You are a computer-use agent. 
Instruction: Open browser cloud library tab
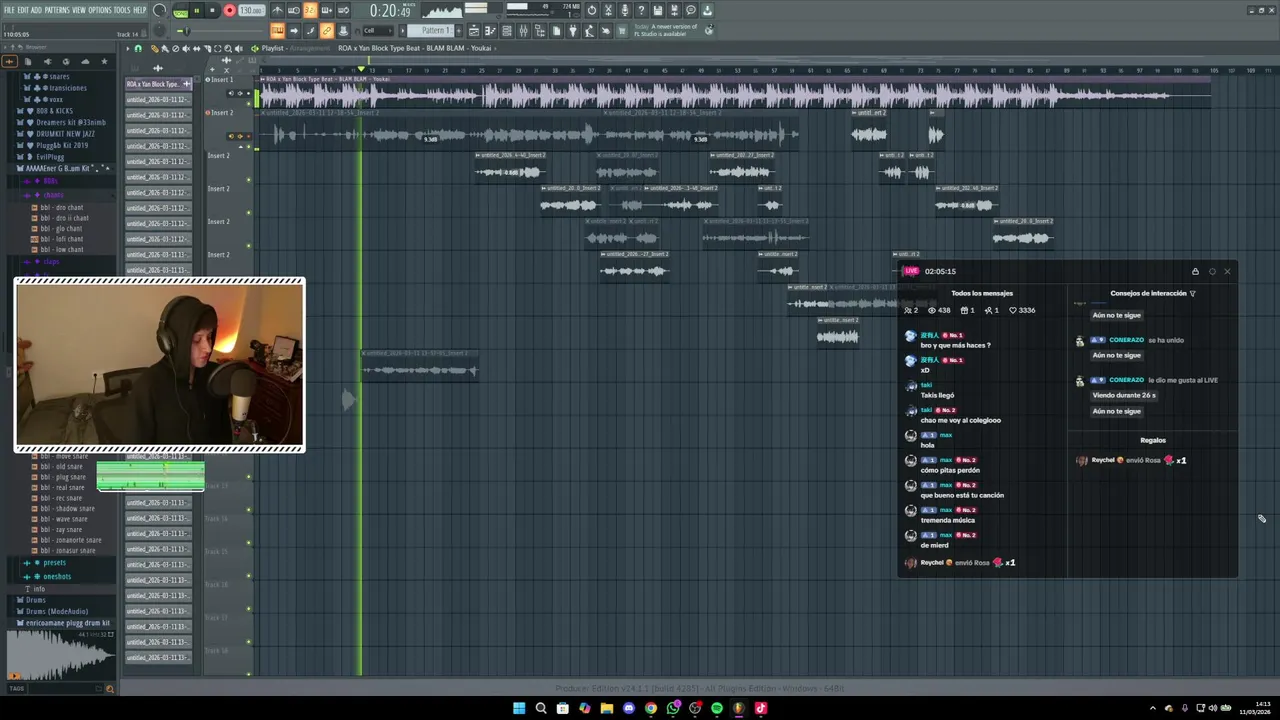85,61
